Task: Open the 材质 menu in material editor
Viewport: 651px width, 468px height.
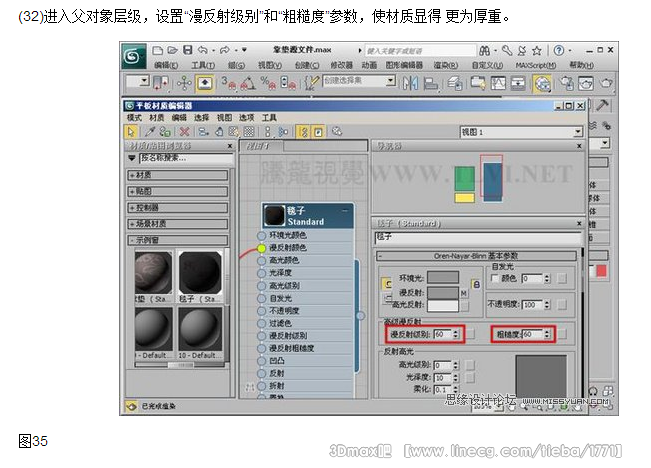Action: (x=157, y=118)
